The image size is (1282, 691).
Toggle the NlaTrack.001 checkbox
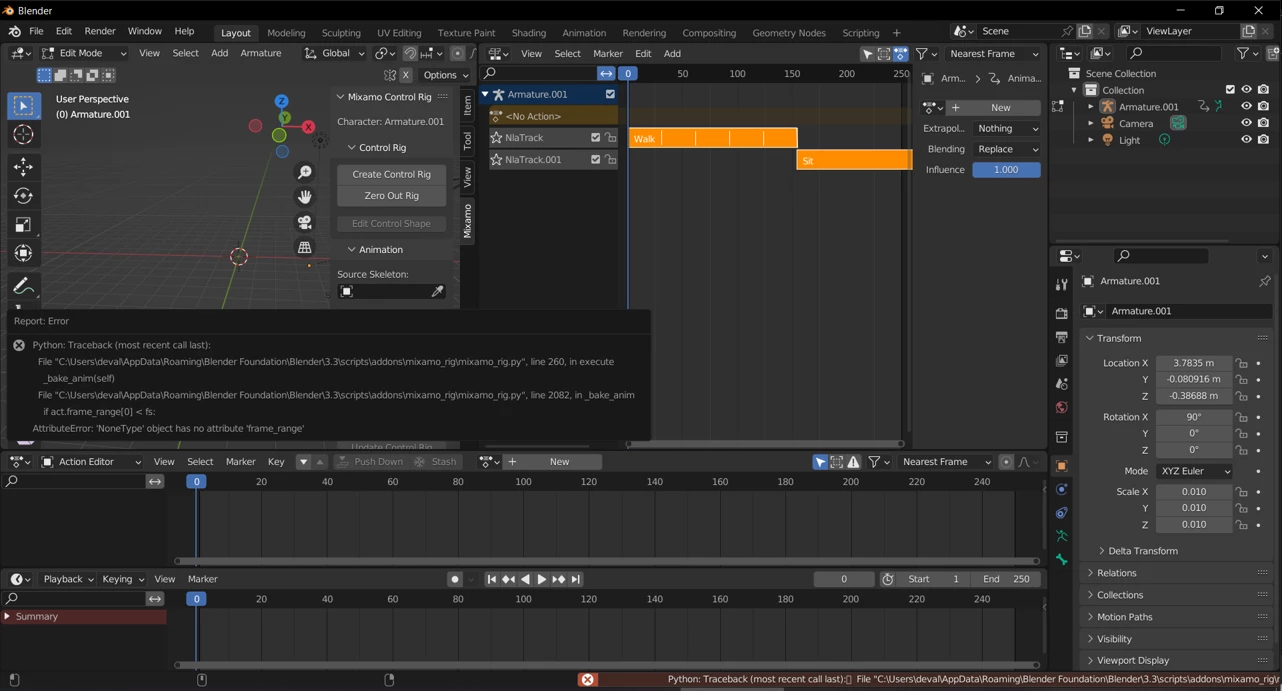(595, 160)
